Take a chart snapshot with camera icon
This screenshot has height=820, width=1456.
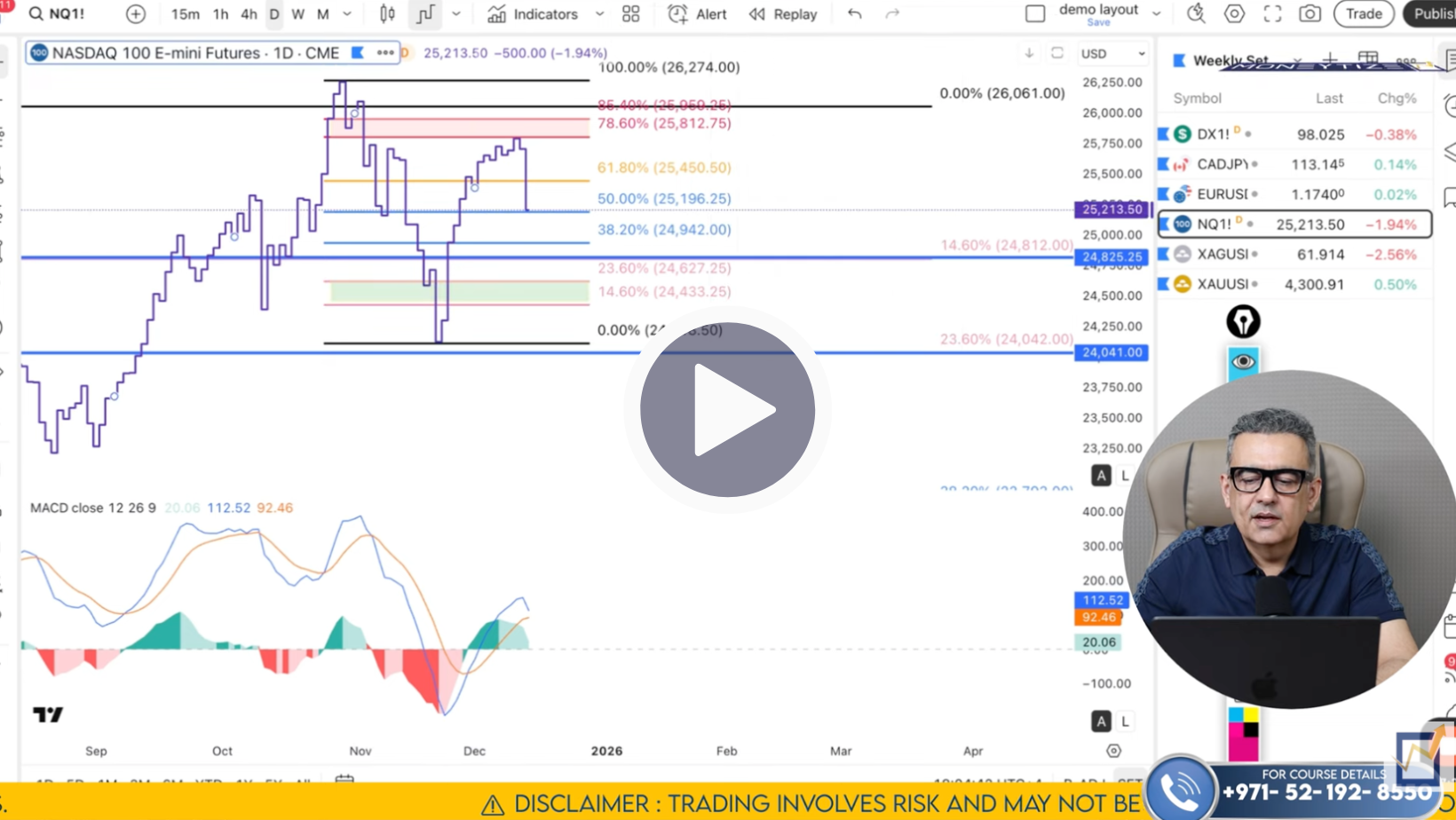[x=1309, y=14]
